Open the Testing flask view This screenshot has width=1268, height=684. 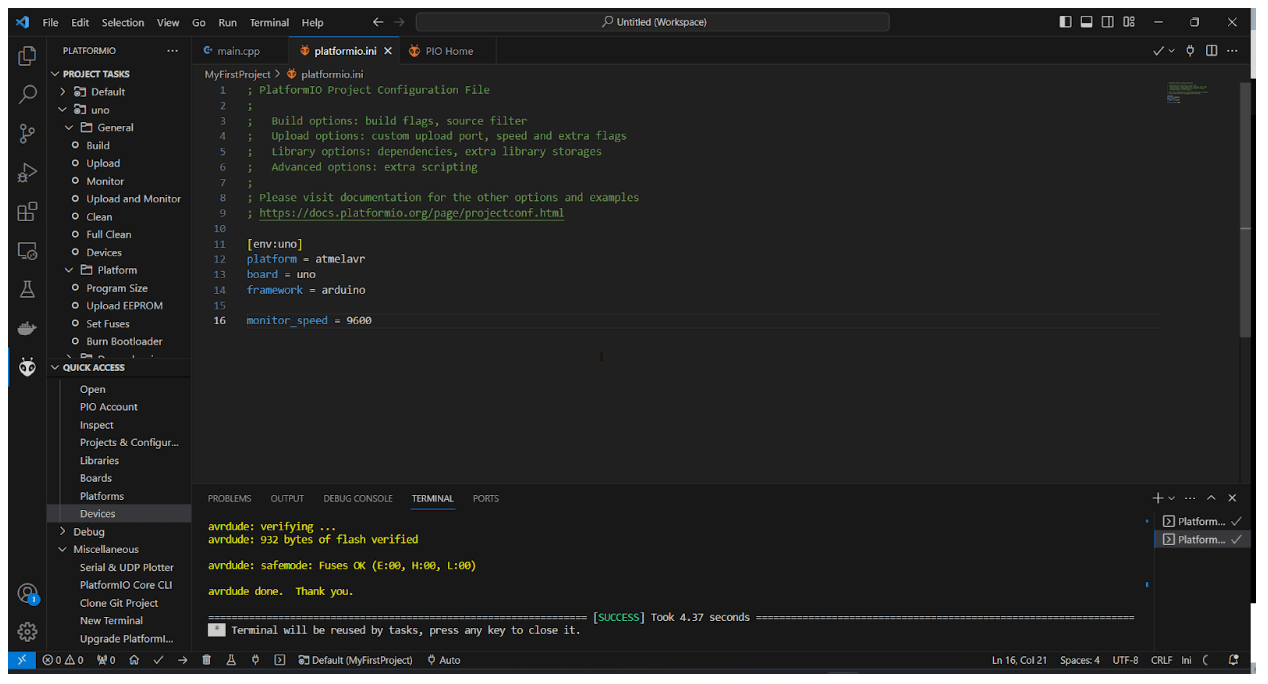[27, 289]
